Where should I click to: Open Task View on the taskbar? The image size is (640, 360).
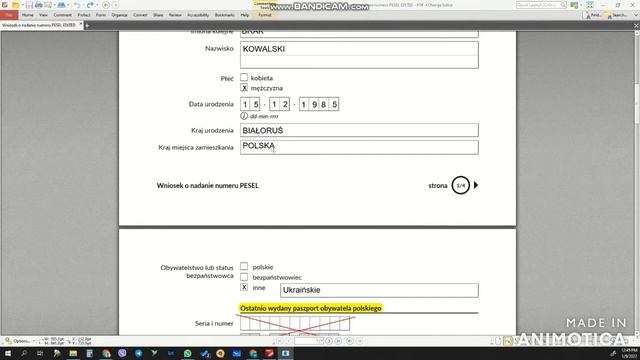point(40,353)
